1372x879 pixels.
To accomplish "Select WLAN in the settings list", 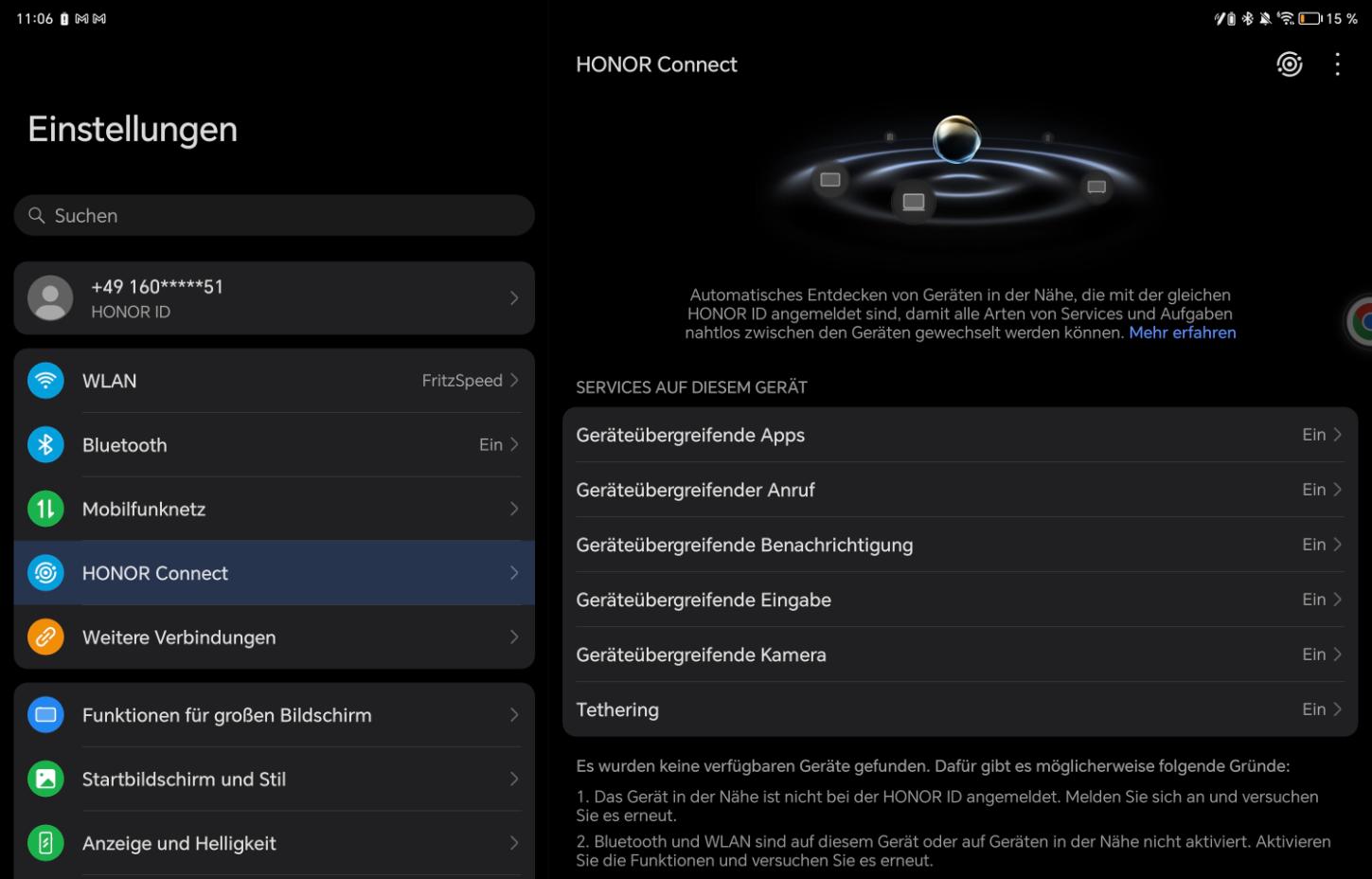I will click(x=275, y=381).
